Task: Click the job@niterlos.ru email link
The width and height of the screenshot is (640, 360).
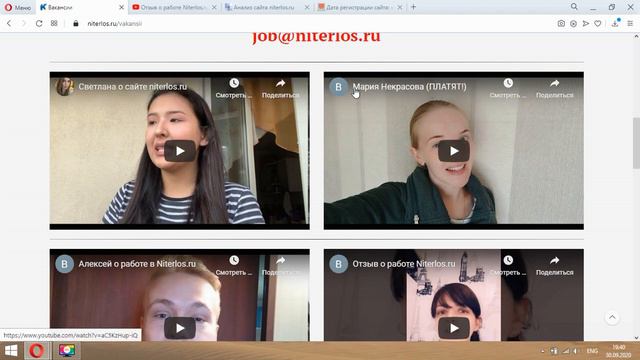Action: pyautogui.click(x=316, y=37)
